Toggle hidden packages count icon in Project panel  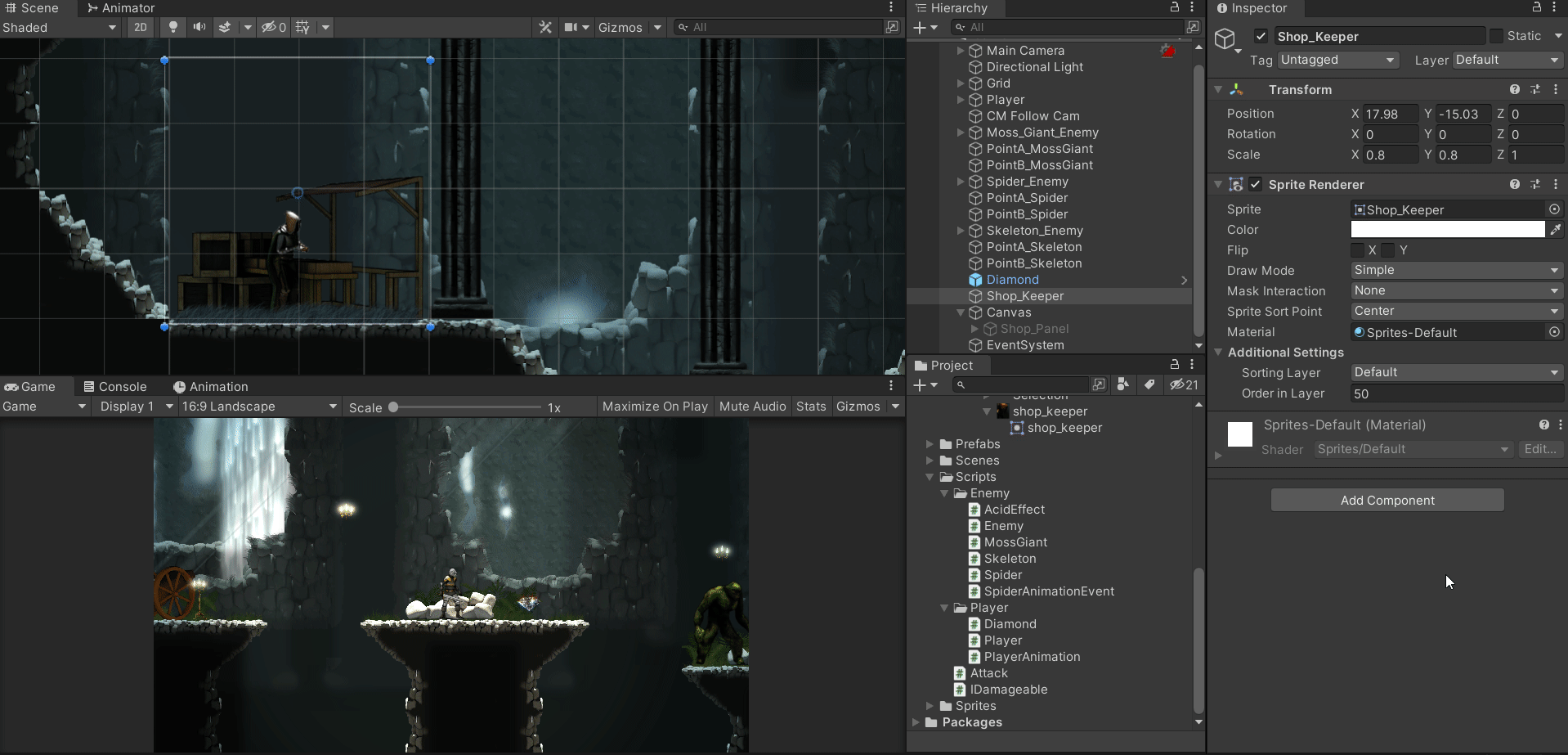(x=1183, y=384)
